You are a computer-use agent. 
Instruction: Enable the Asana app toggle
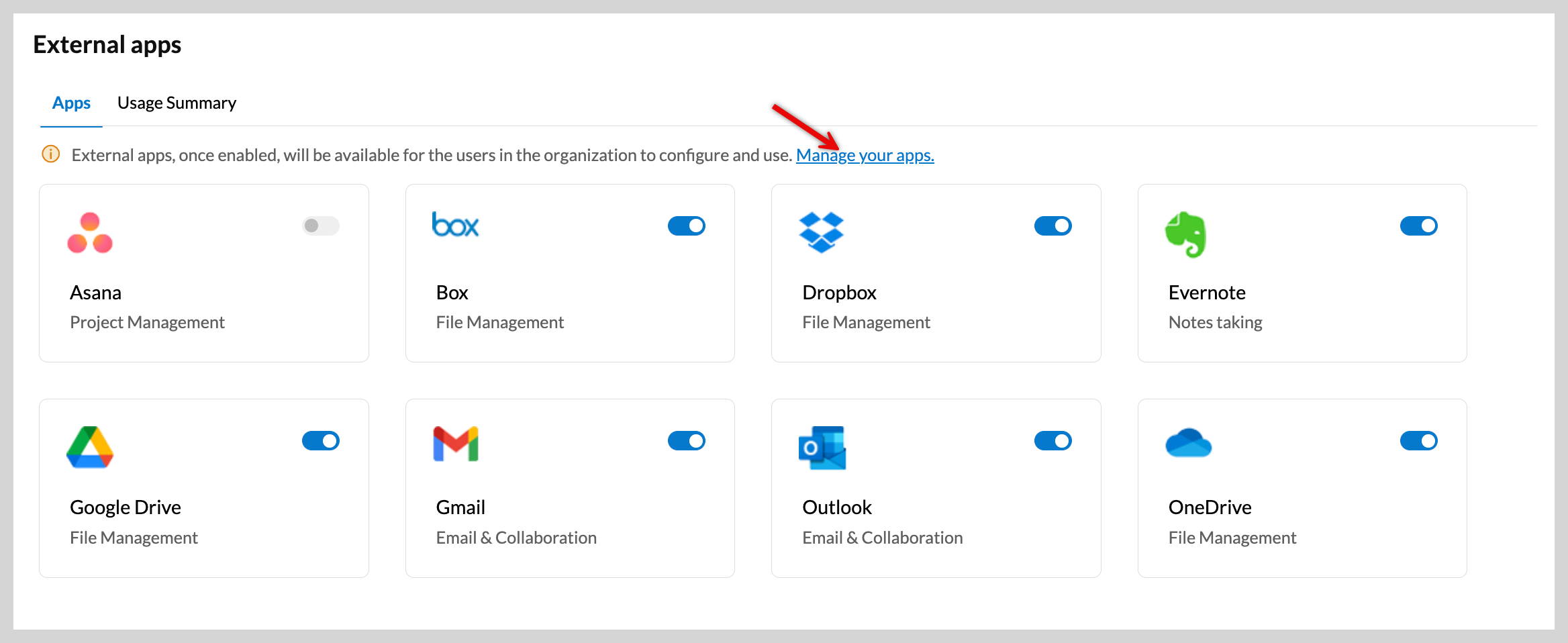[321, 226]
